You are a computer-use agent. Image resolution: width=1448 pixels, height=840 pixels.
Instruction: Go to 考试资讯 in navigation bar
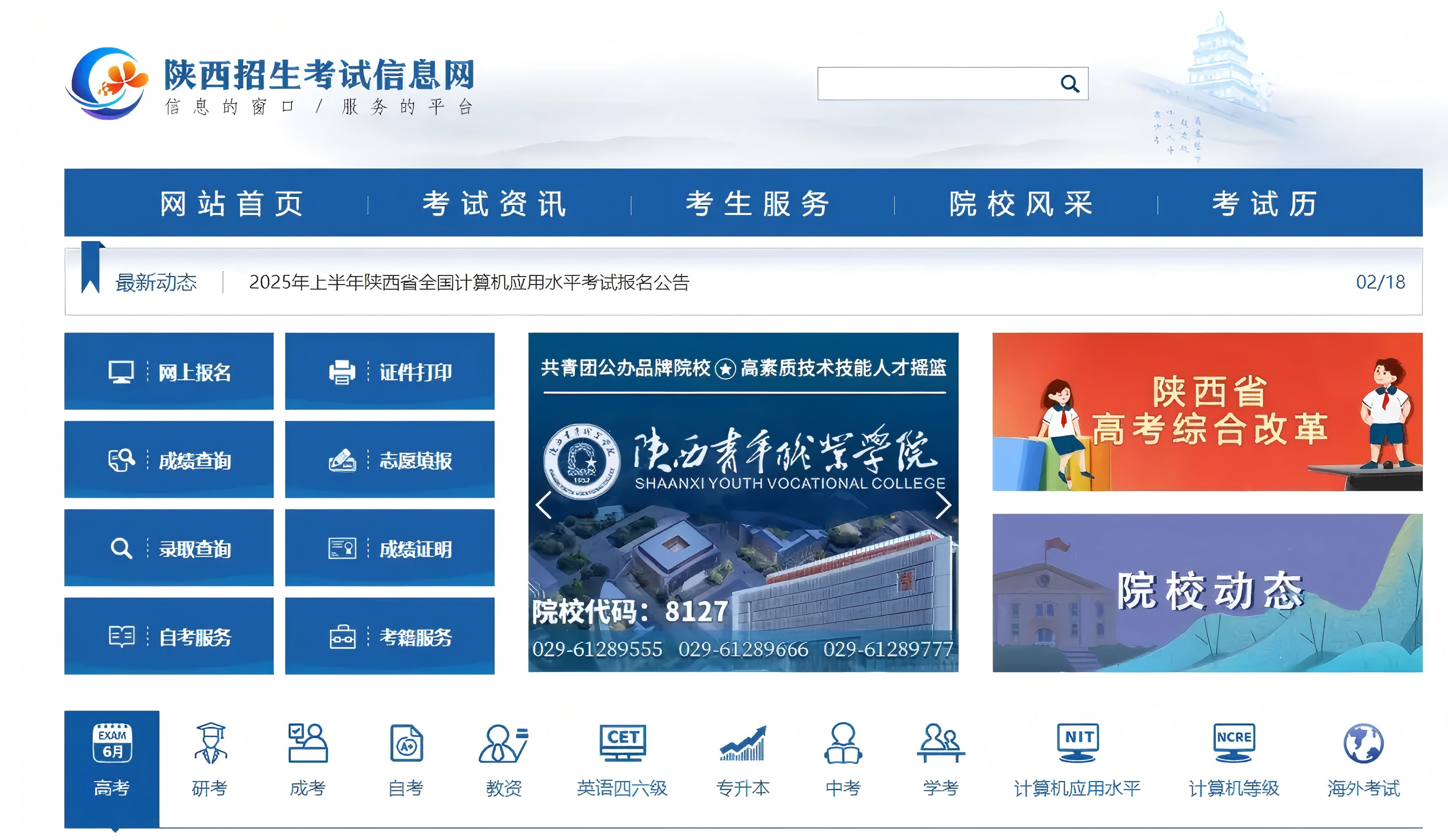[494, 204]
